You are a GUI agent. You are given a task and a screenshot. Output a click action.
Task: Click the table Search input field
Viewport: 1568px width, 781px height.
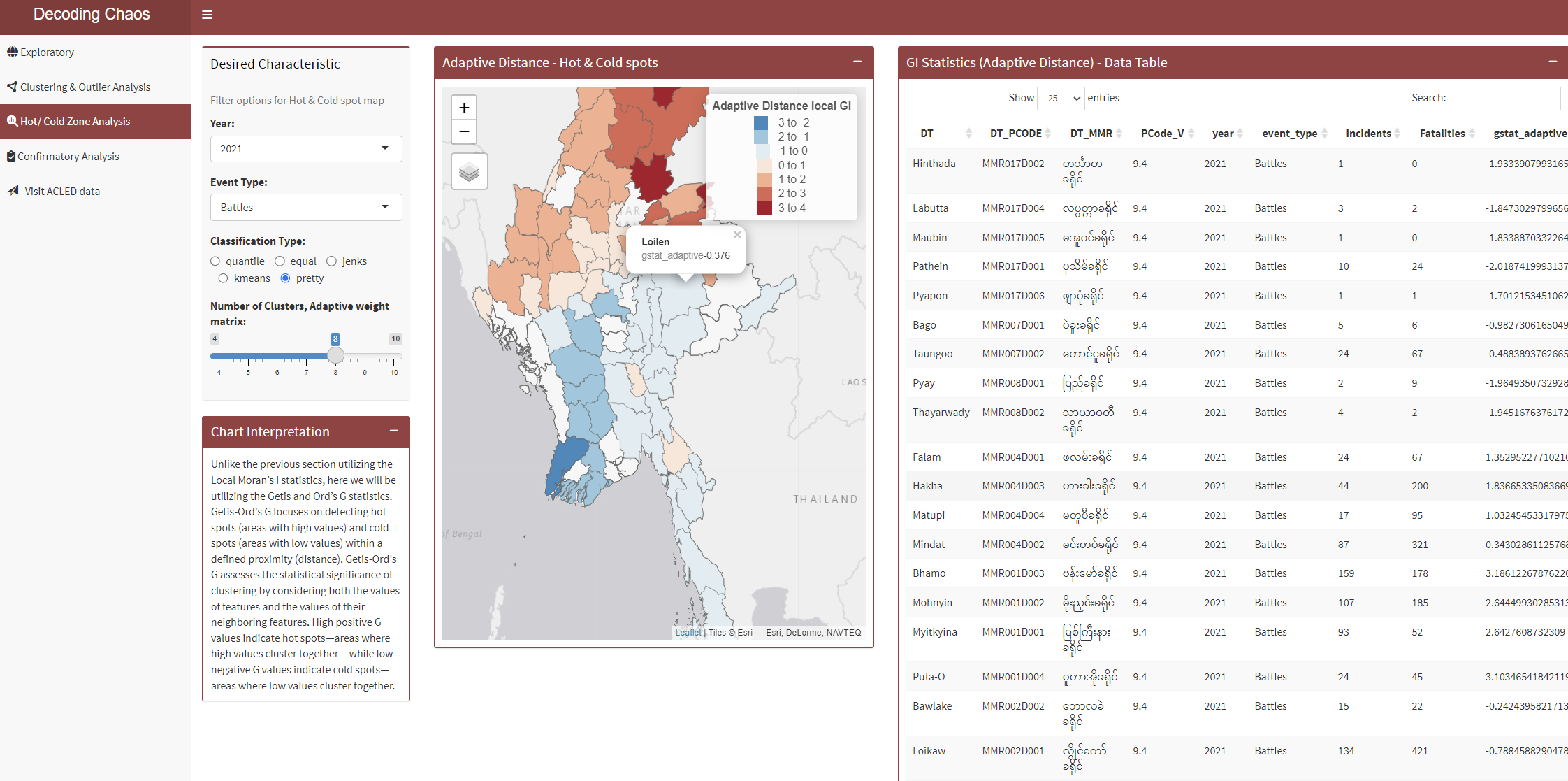click(1505, 99)
